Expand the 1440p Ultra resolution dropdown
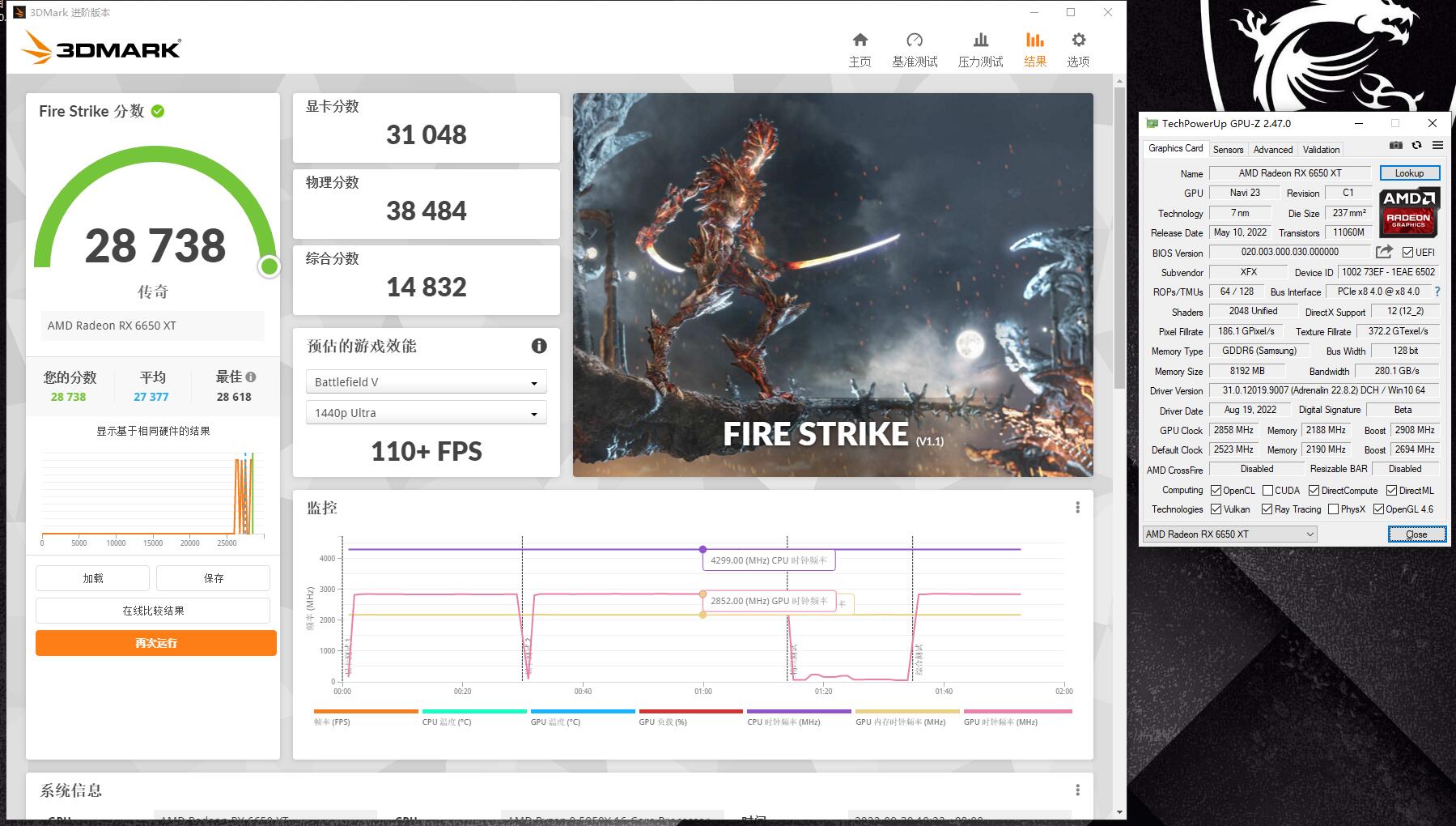The height and width of the screenshot is (826, 1456). [426, 413]
